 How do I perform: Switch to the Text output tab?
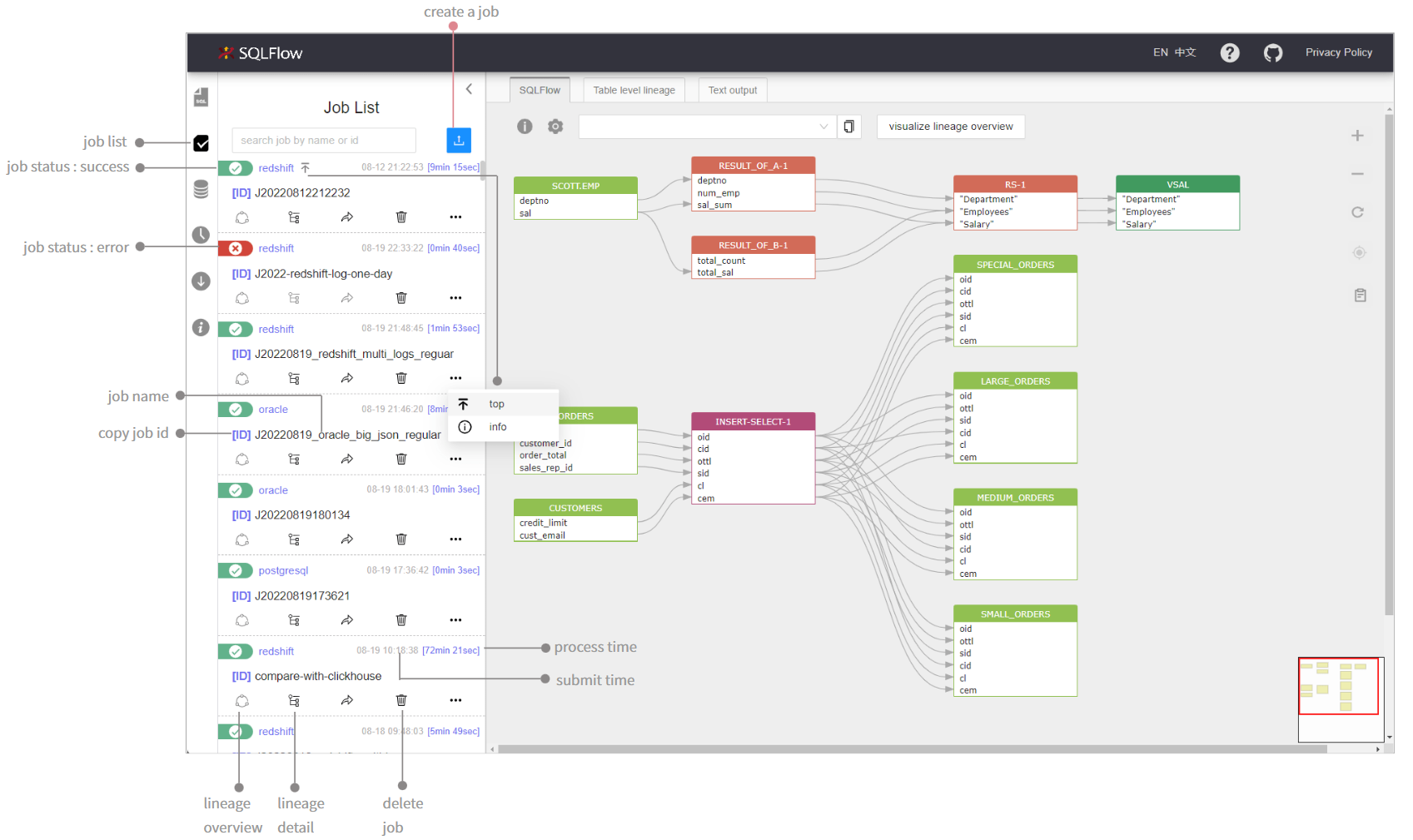pos(733,90)
